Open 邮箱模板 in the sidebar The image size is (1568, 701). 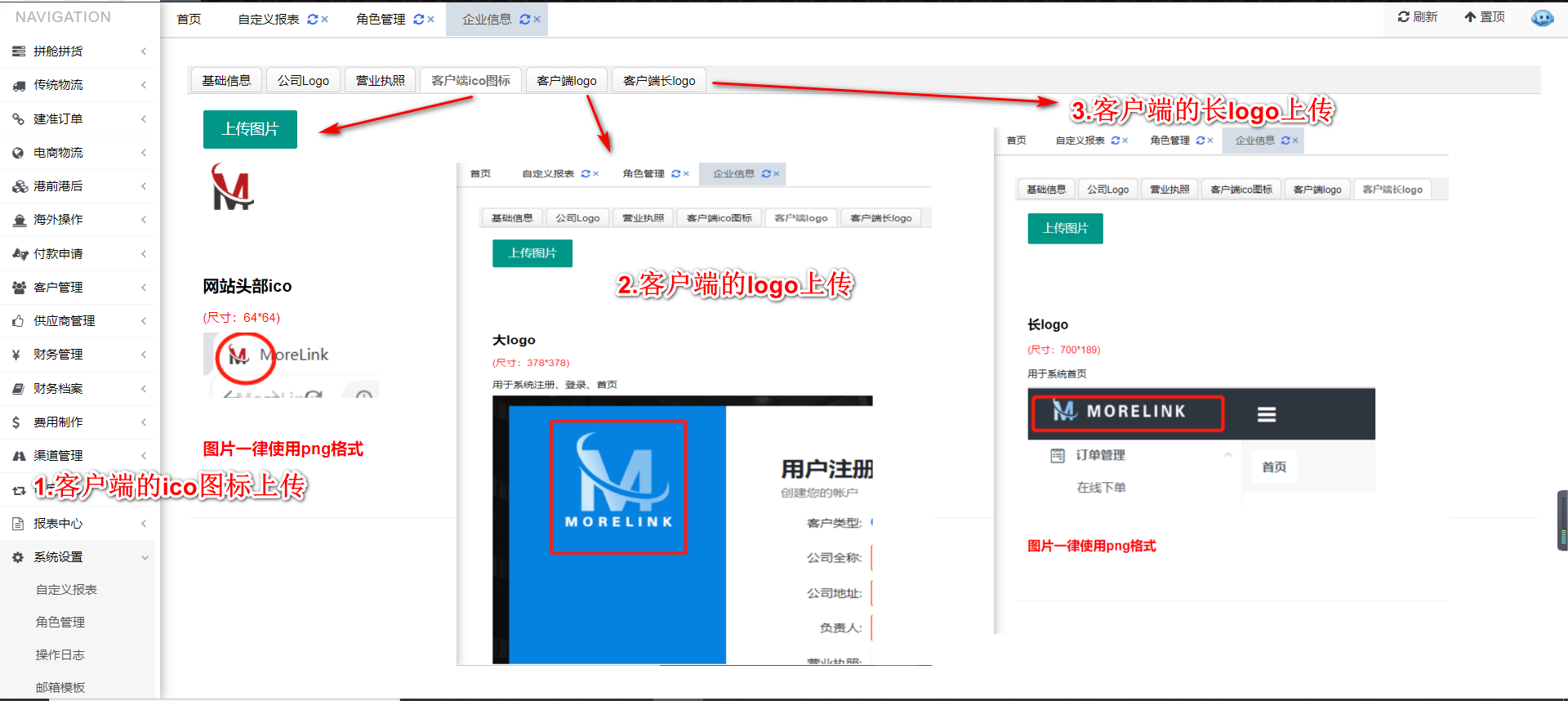[x=60, y=688]
